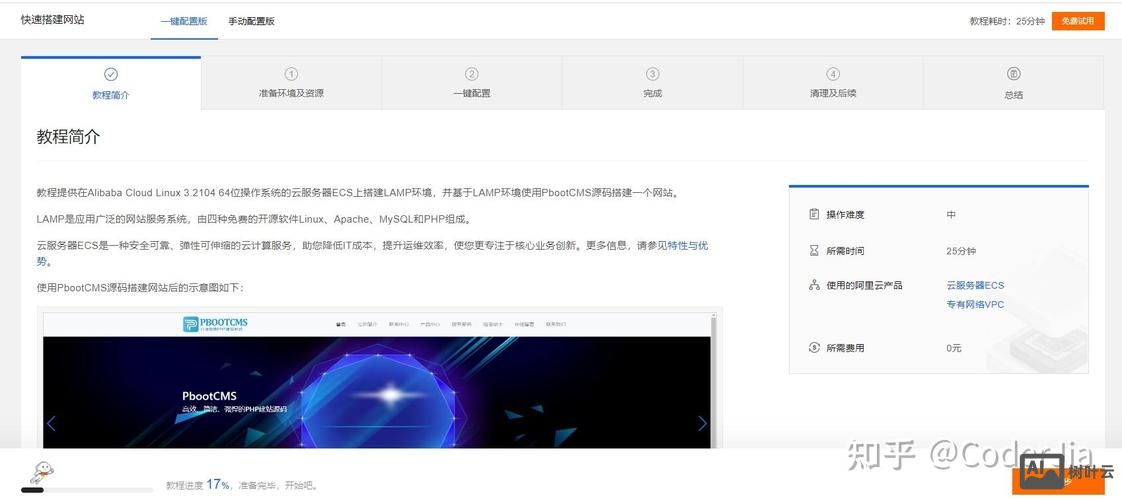The image size is (1122, 500).
Task: Click the 25分钟 value beside 所需时间
Action: pos(961,251)
